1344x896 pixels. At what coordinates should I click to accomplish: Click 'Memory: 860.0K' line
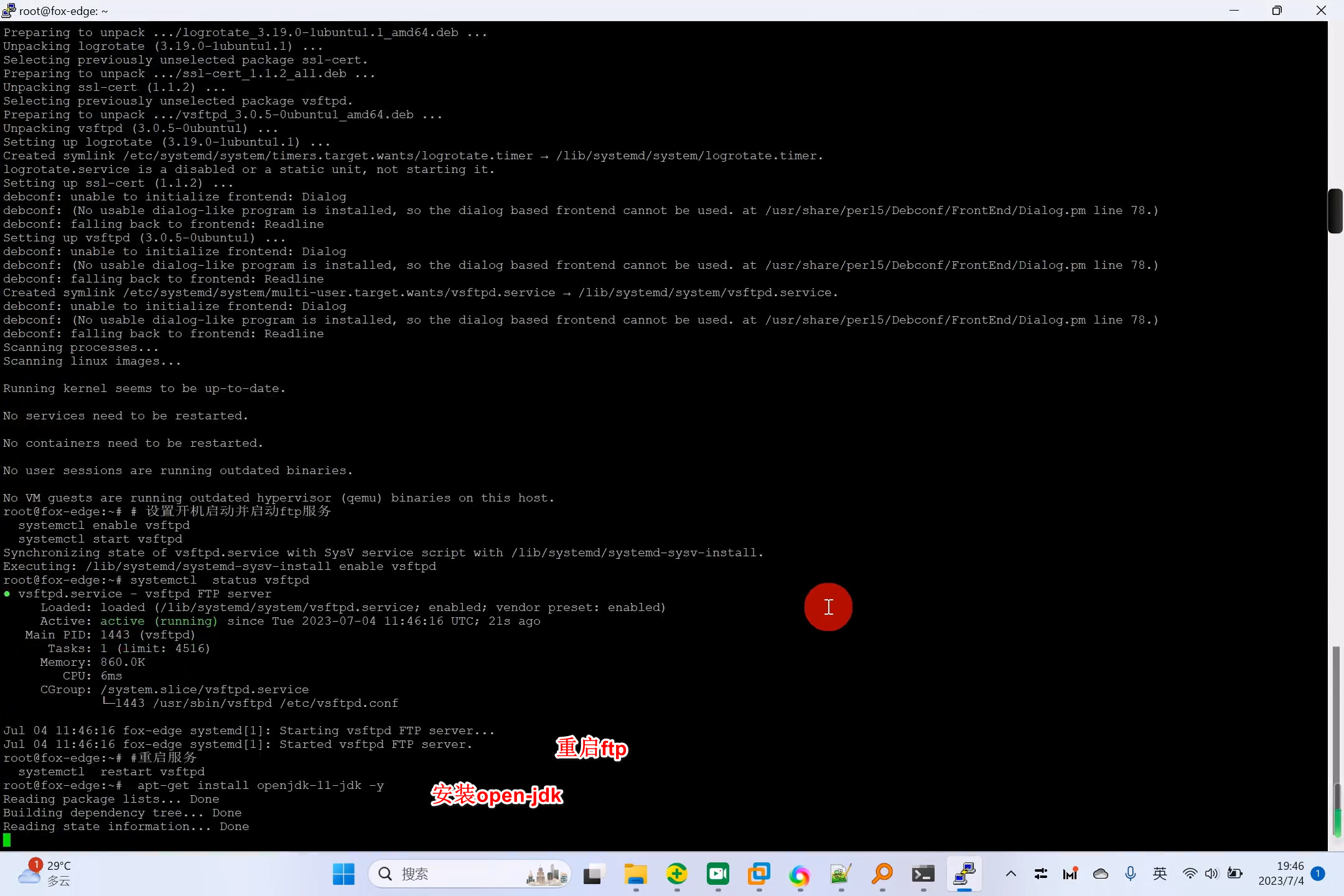click(x=93, y=662)
